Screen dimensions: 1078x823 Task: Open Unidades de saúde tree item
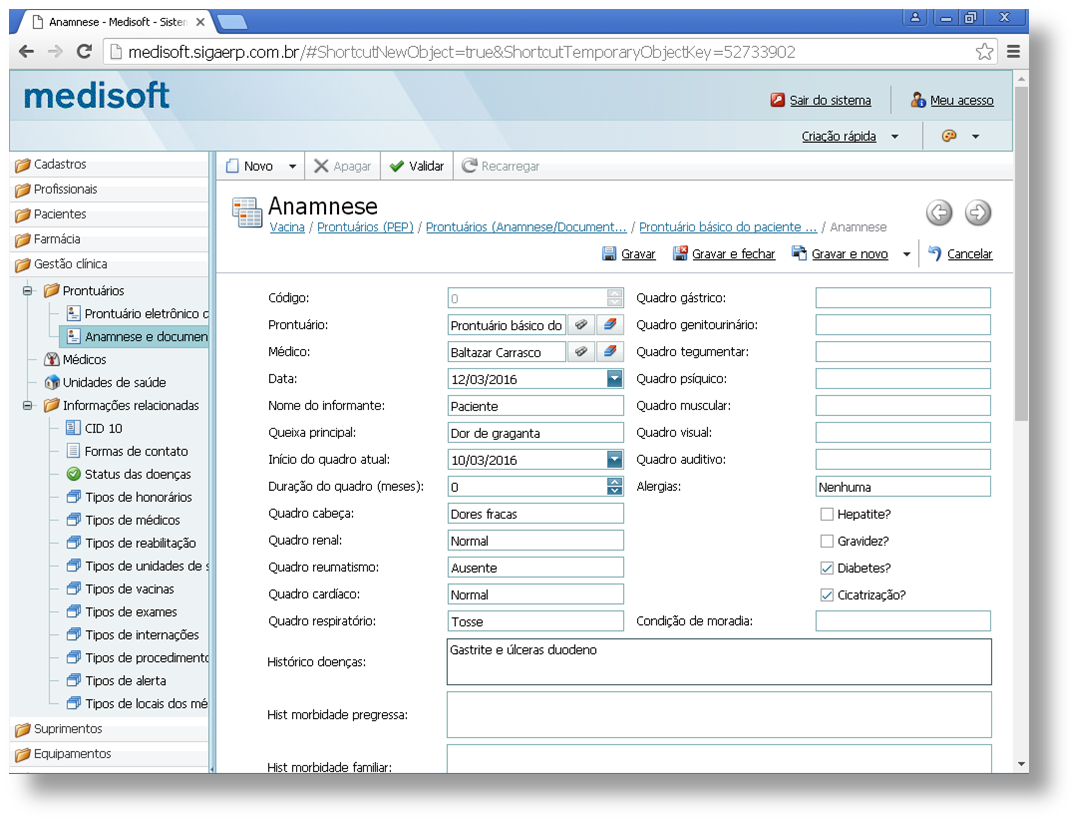point(105,382)
